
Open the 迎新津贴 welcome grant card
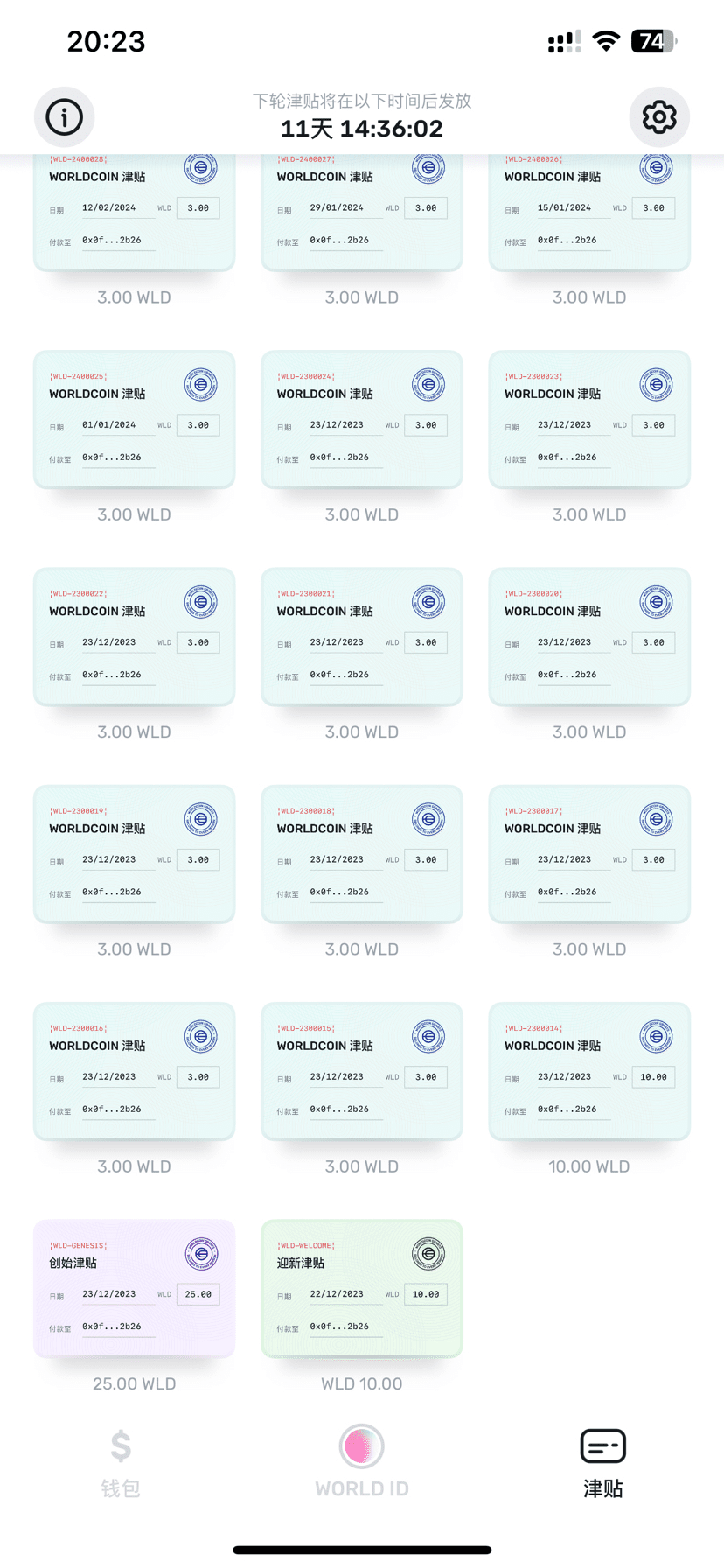click(x=362, y=1288)
